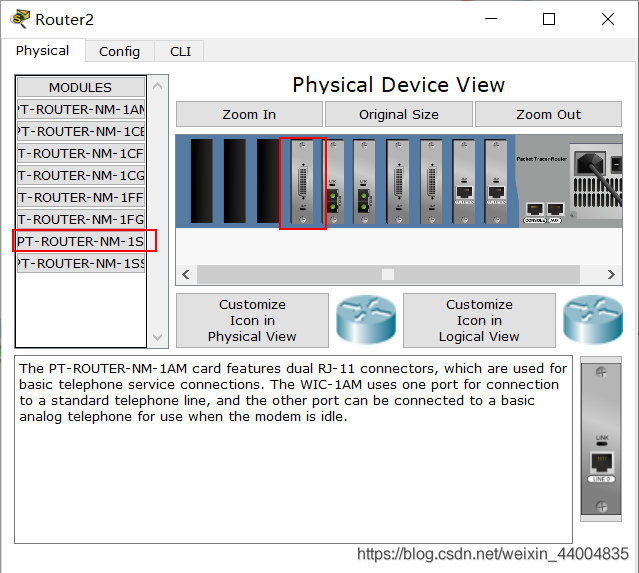
Task: Click the Packet Tracer app icon in title bar
Action: pyautogui.click(x=21, y=19)
